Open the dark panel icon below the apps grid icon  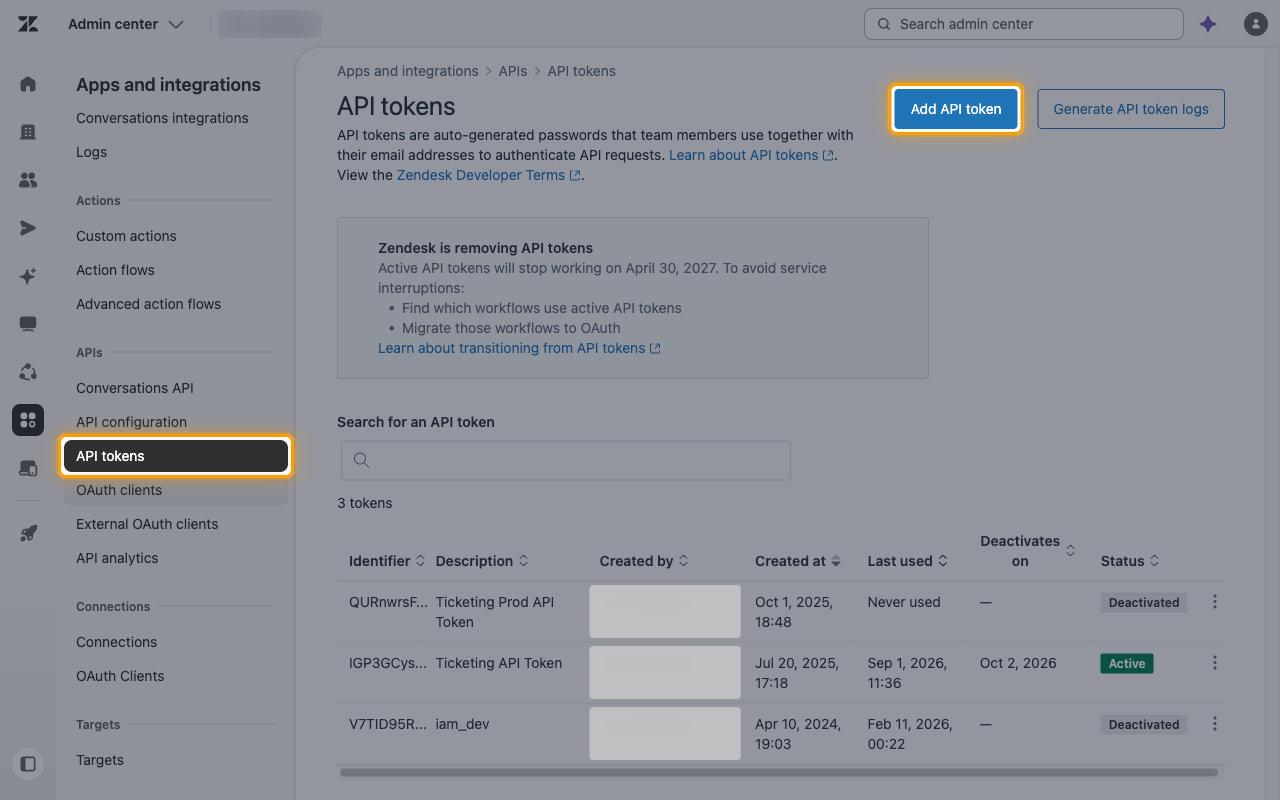pos(28,468)
